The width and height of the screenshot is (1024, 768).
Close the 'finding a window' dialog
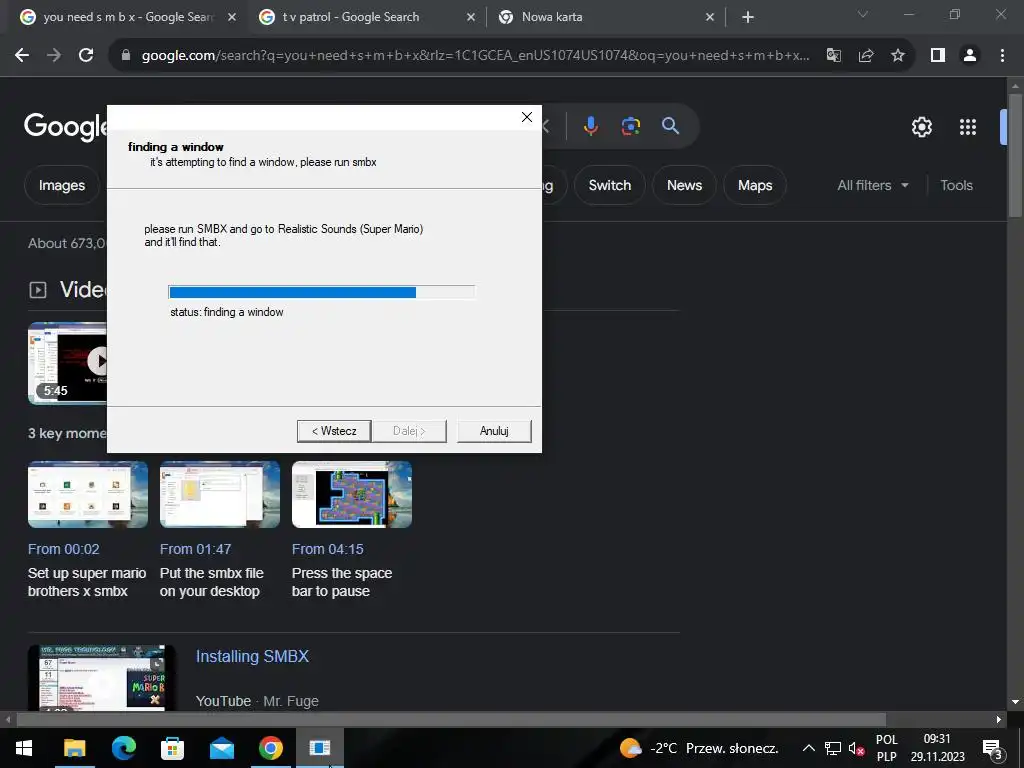click(x=527, y=117)
